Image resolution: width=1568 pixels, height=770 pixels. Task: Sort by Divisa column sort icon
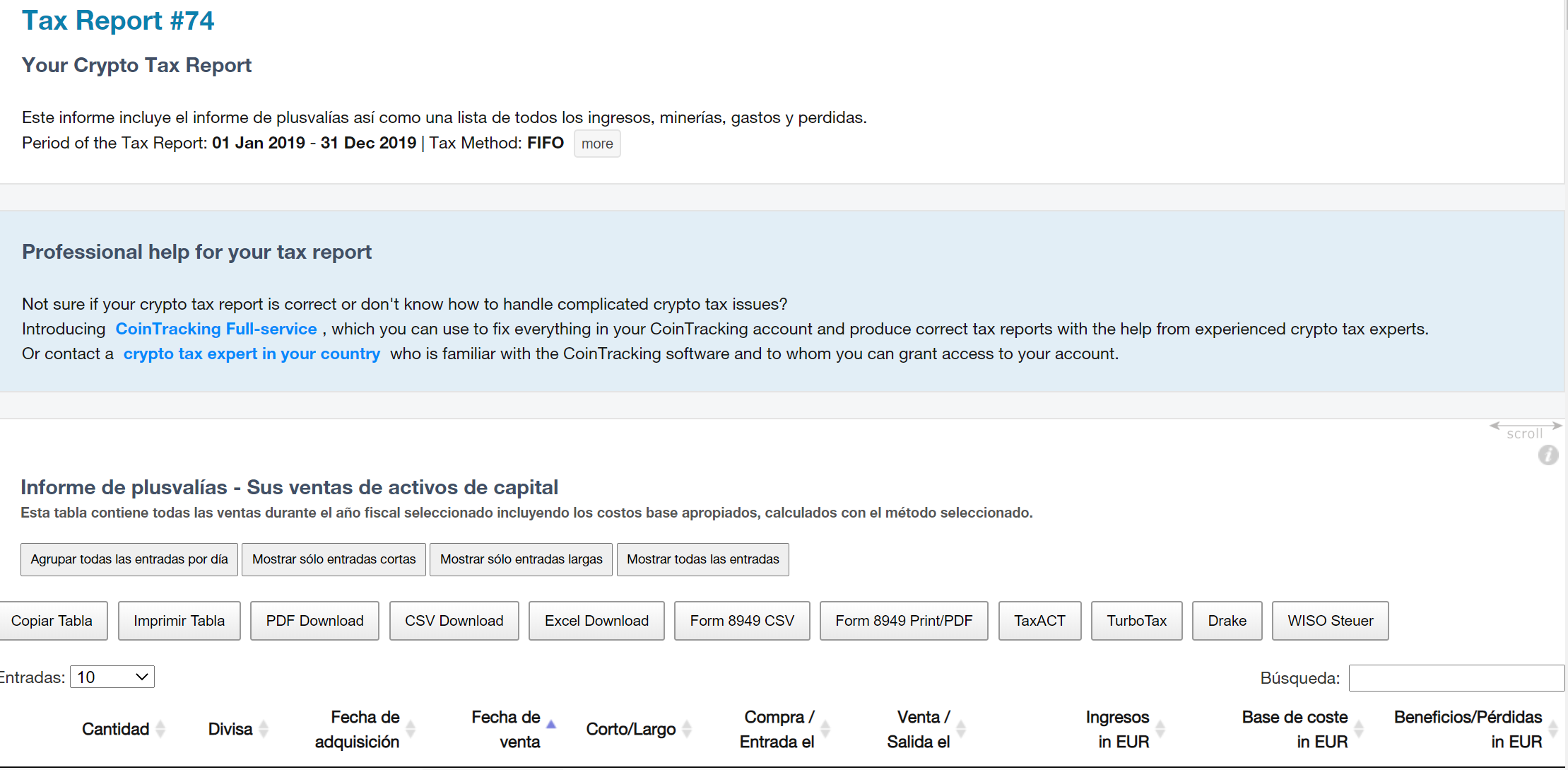click(x=264, y=729)
